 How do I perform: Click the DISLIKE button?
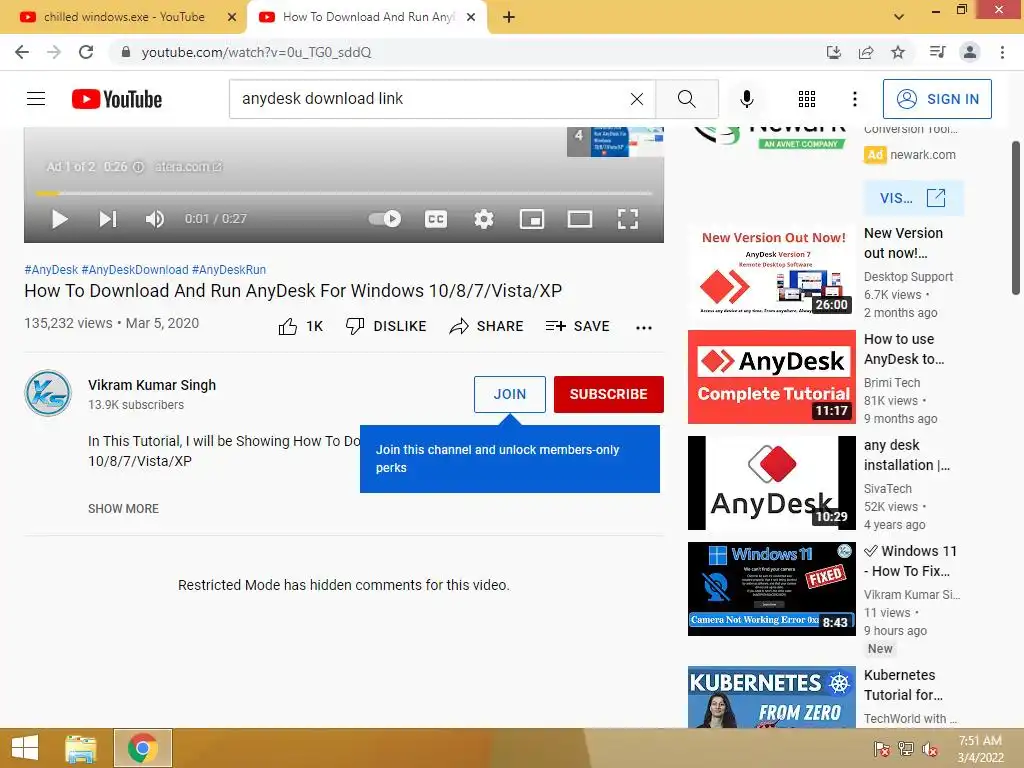tap(386, 327)
